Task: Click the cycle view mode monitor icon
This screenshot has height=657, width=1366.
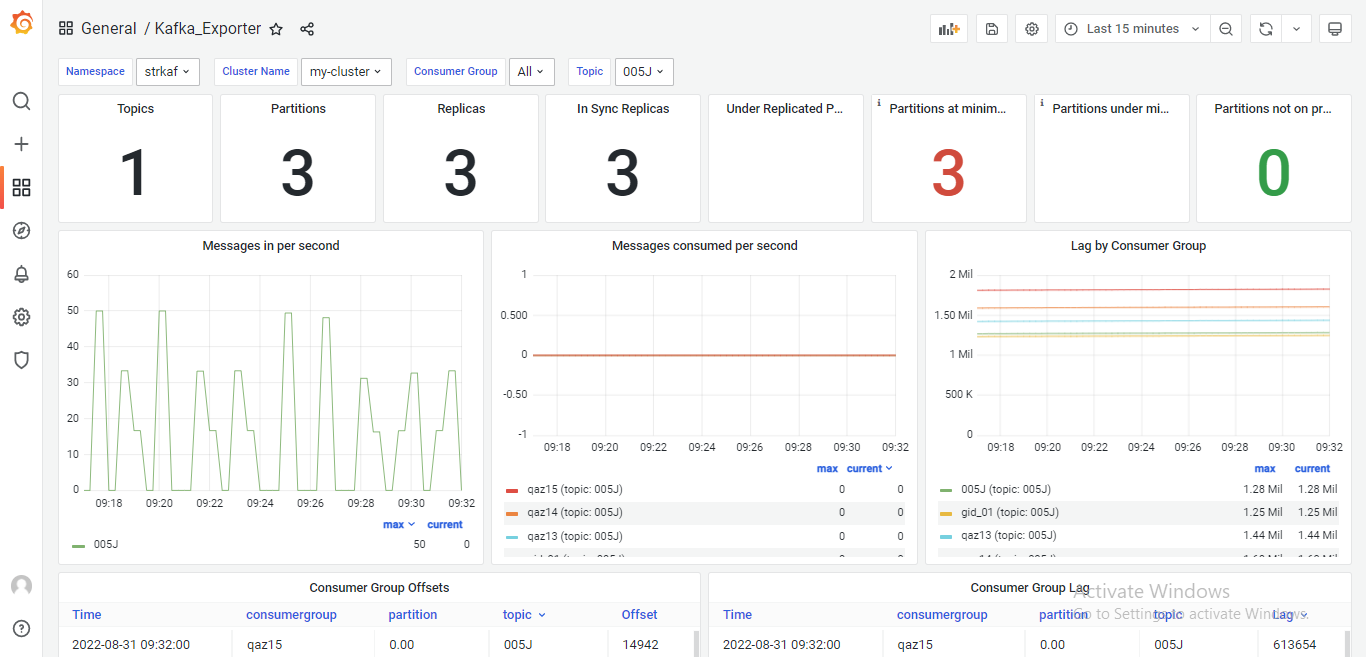Action: 1334,29
